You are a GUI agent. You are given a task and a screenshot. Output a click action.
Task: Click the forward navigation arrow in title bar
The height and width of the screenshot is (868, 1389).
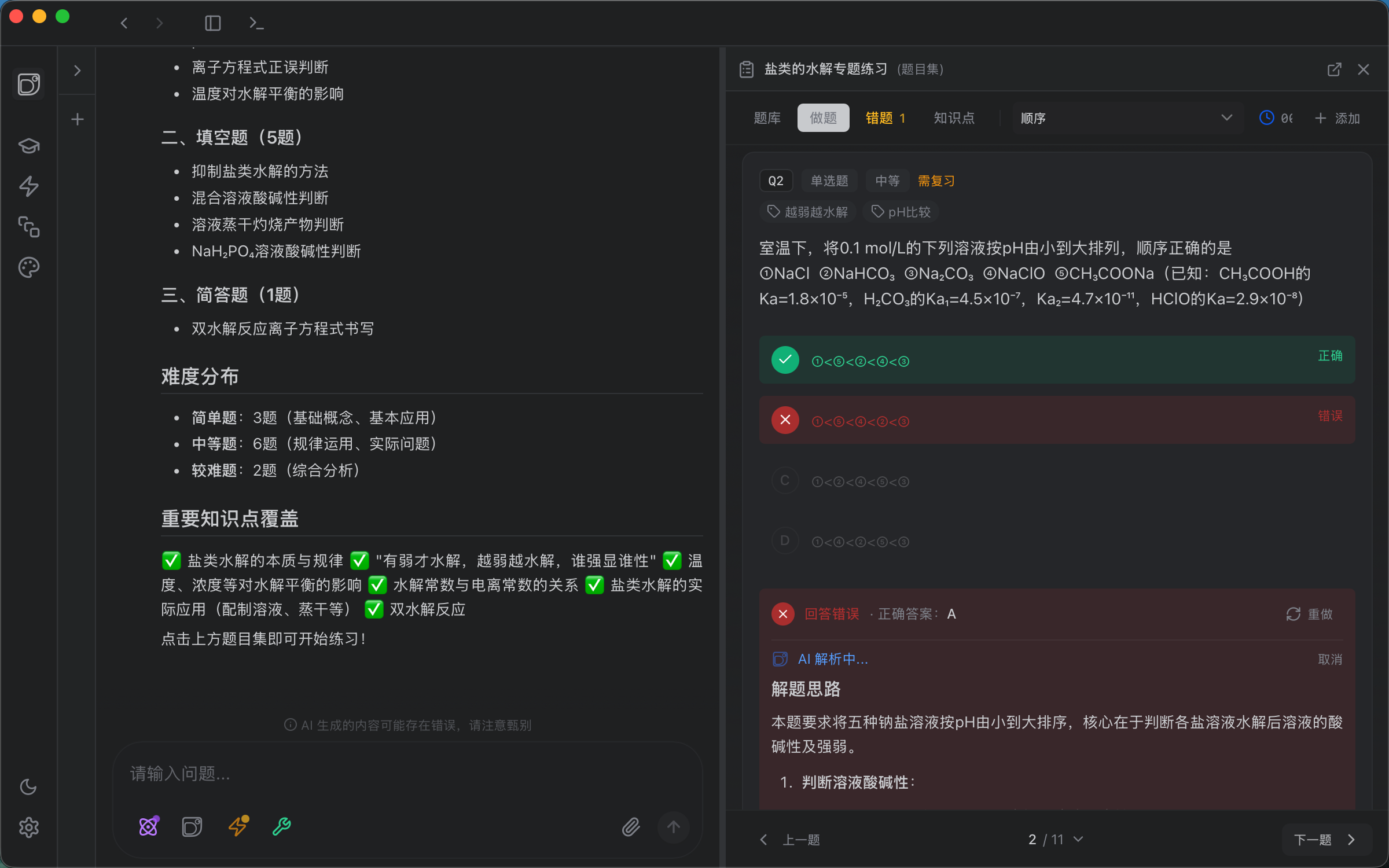[x=160, y=23]
